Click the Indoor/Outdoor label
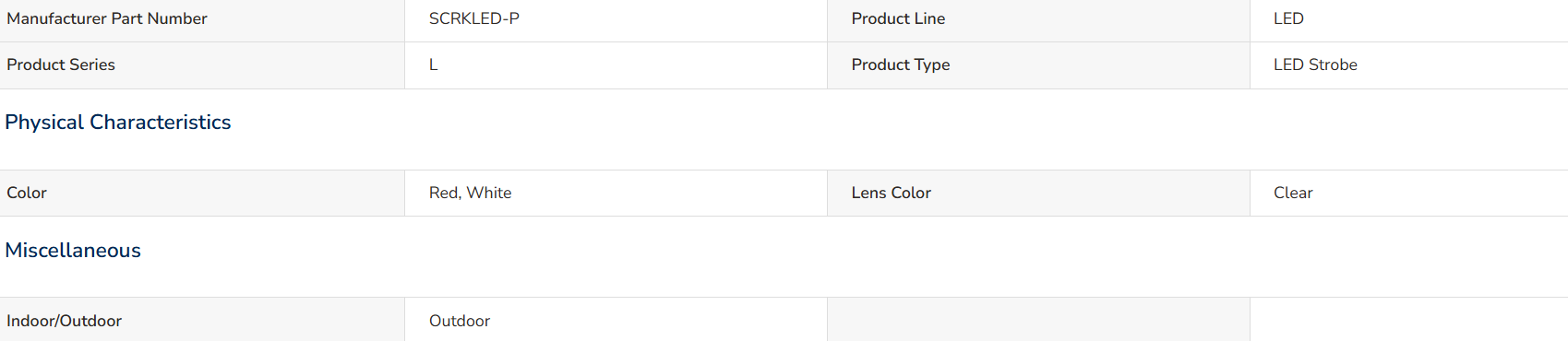This screenshot has height=341, width=1568. click(65, 321)
